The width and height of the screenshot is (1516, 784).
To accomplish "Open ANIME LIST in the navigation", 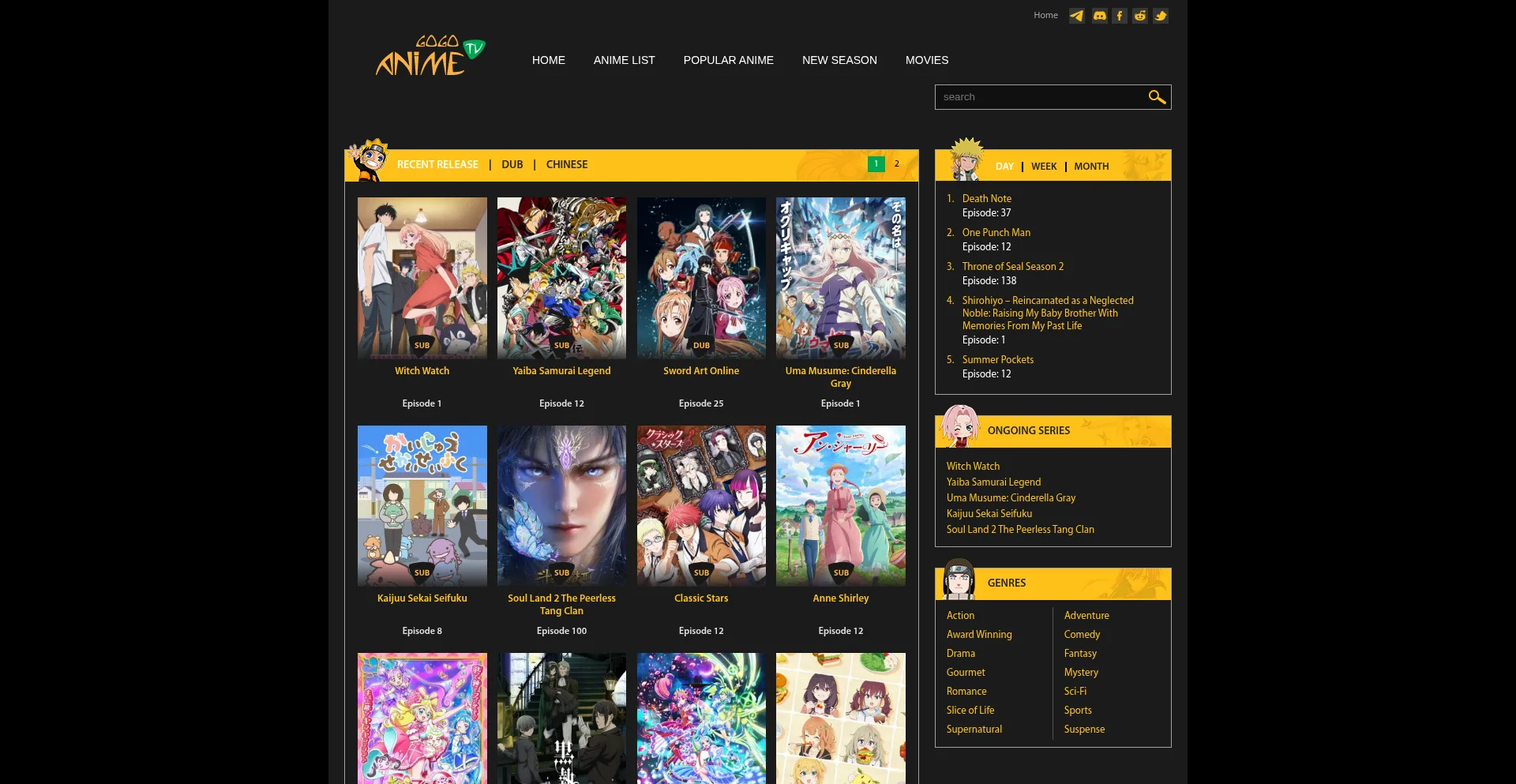I will [x=625, y=60].
